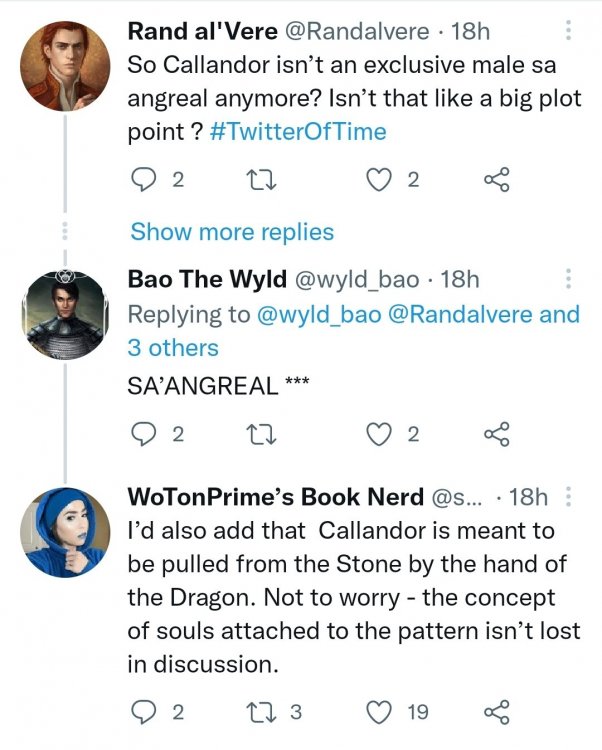
Task: Like Rand al'Vere's tweet
Action: [378, 180]
